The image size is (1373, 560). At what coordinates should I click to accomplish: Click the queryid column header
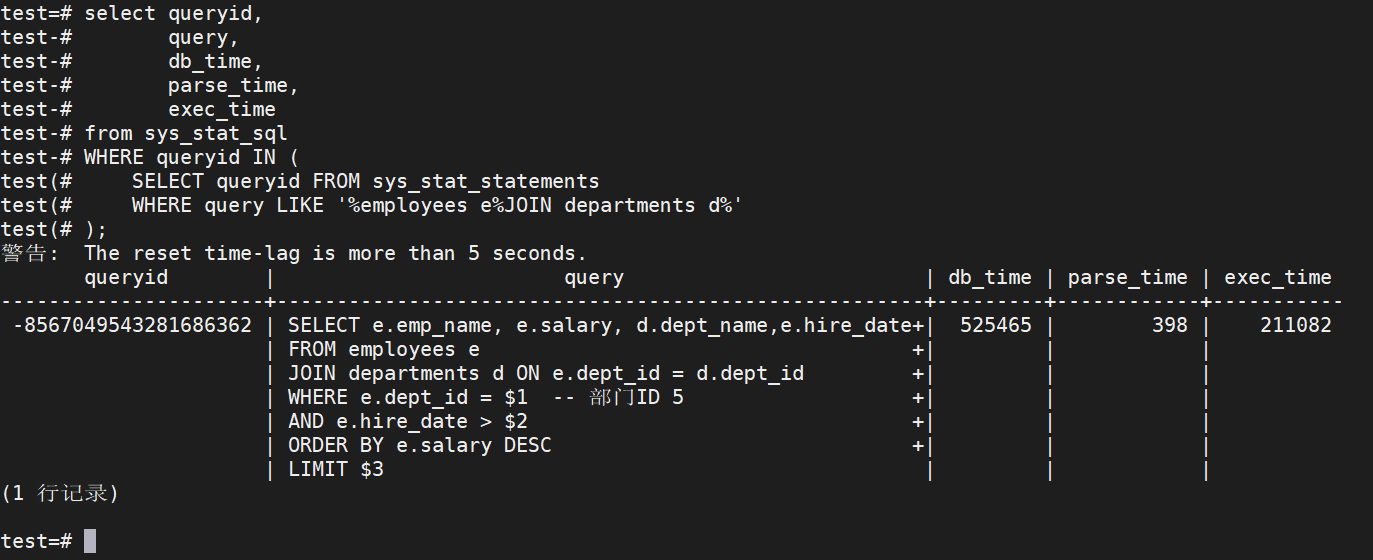[126, 278]
